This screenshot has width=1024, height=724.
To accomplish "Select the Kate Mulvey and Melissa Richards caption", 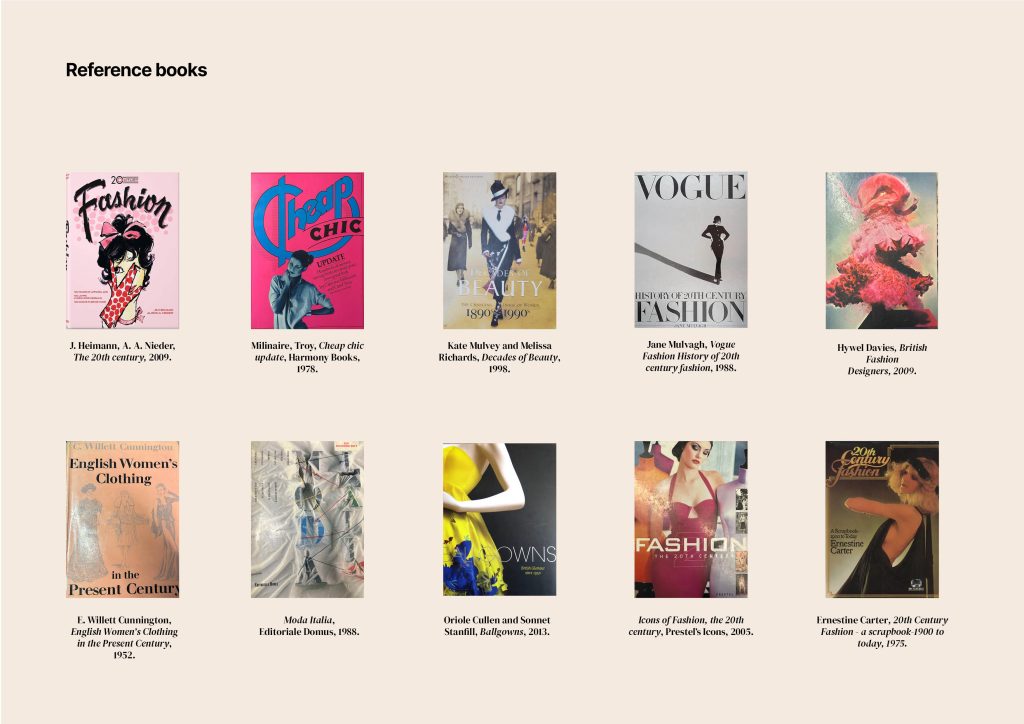I will click(499, 357).
